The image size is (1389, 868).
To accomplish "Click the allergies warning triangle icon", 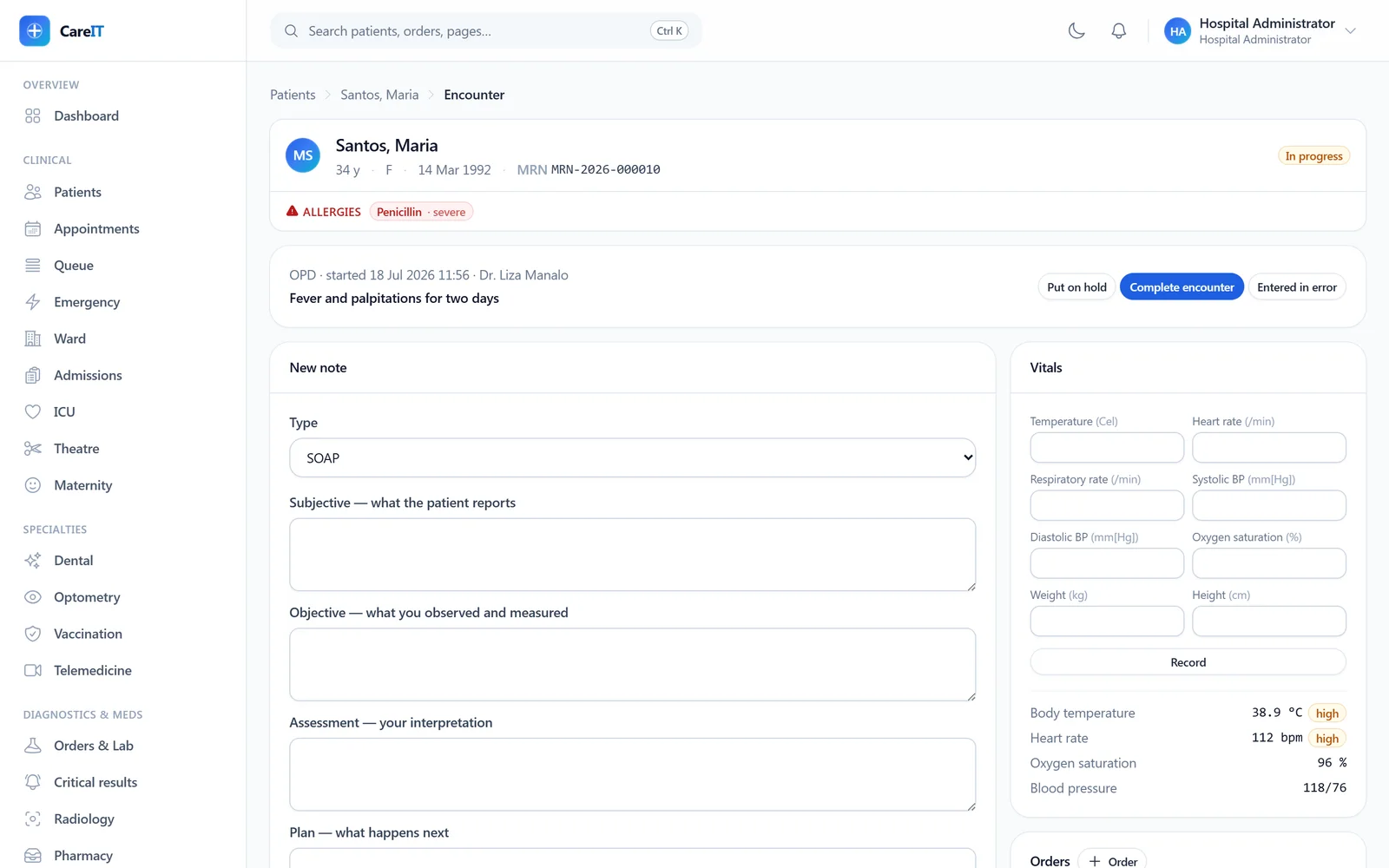I will [293, 211].
